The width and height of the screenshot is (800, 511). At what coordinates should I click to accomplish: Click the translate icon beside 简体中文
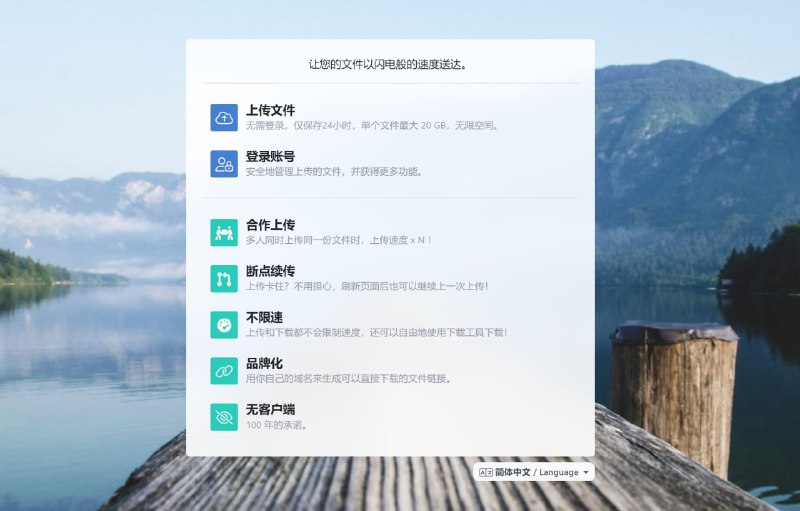(486, 472)
